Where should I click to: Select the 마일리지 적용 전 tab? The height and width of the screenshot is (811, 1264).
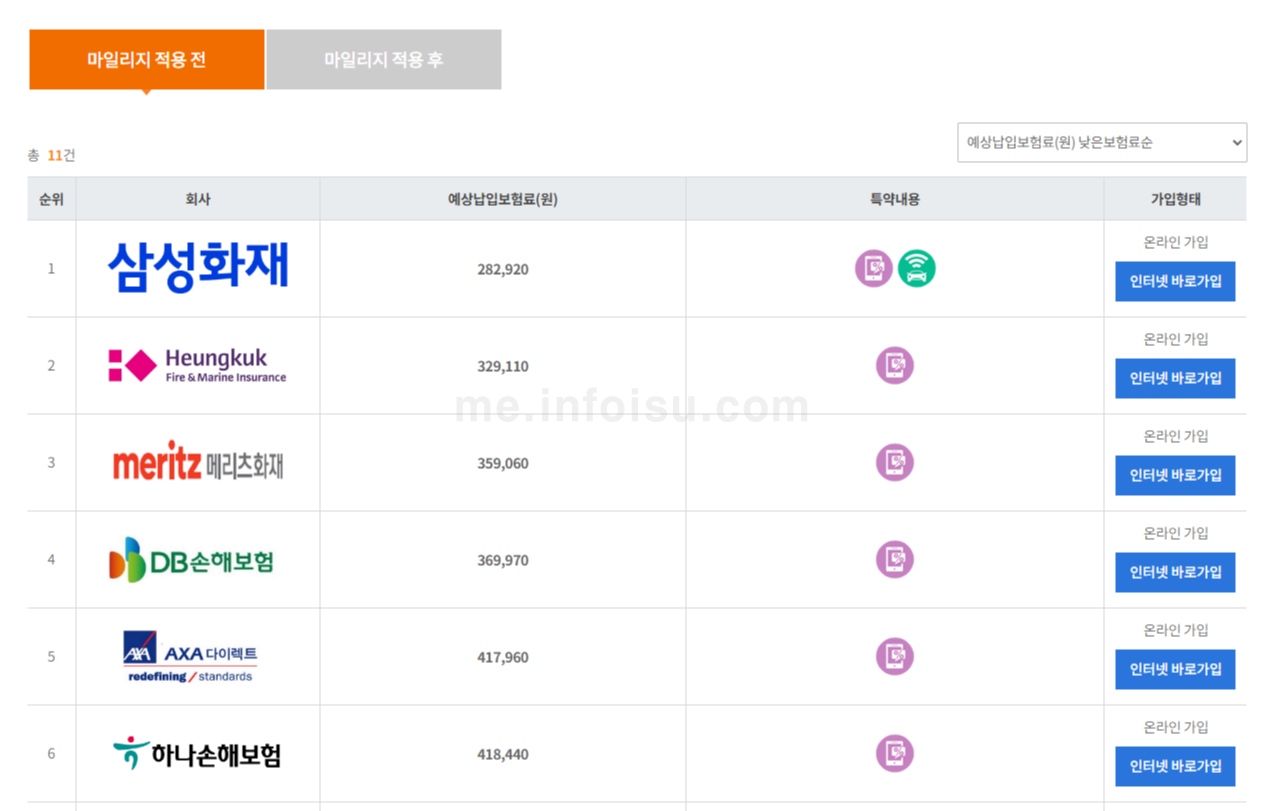147,60
